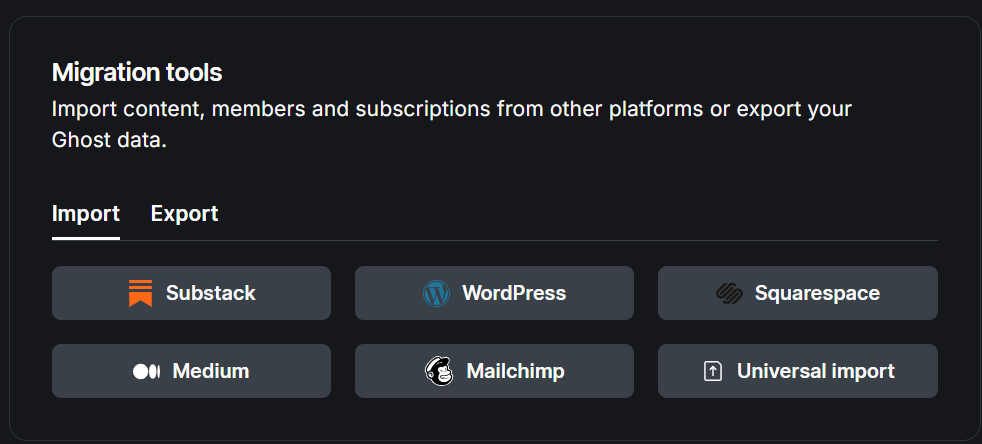Click the WordPress logo icon
The width and height of the screenshot is (982, 444).
pyautogui.click(x=436, y=293)
